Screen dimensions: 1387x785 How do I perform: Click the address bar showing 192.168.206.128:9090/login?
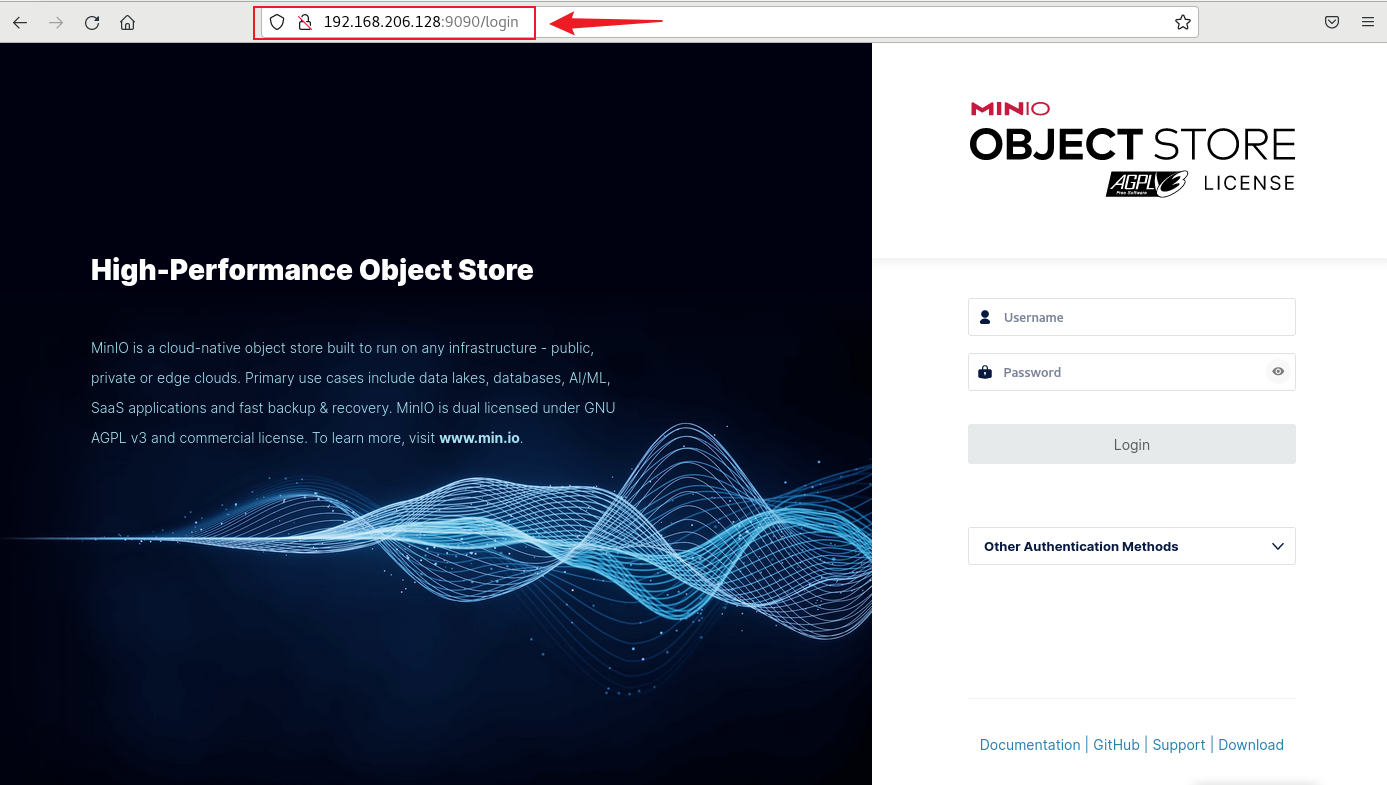[730, 22]
